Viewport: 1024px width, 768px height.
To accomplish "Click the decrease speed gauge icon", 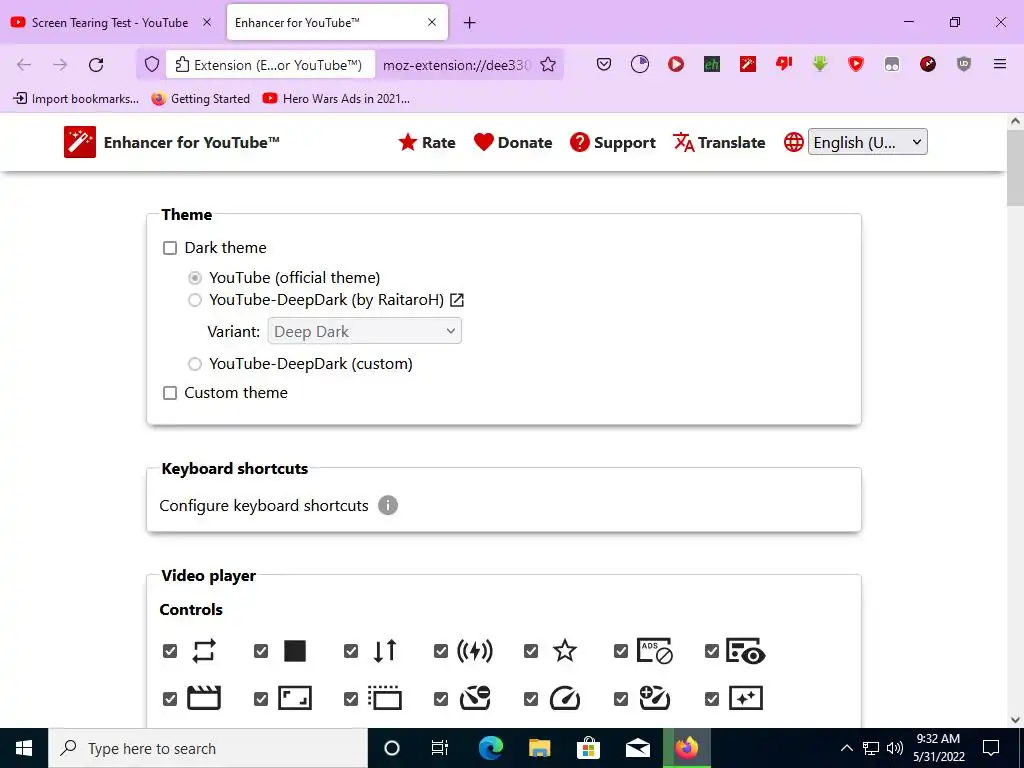I will pyautogui.click(x=475, y=698).
